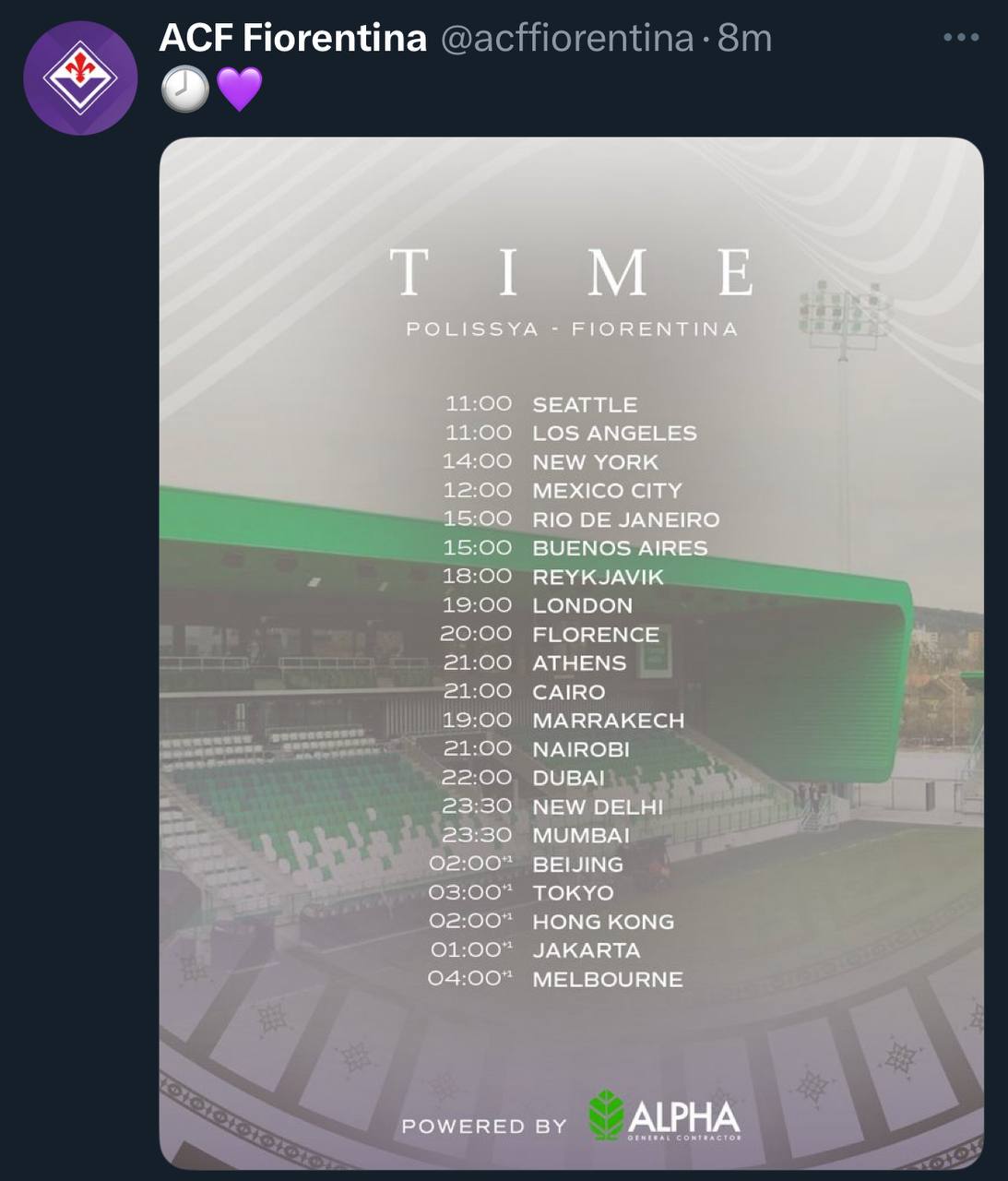1008x1181 pixels.
Task: Click the 20:00 Florence kickoff time
Action: pyautogui.click(x=476, y=634)
